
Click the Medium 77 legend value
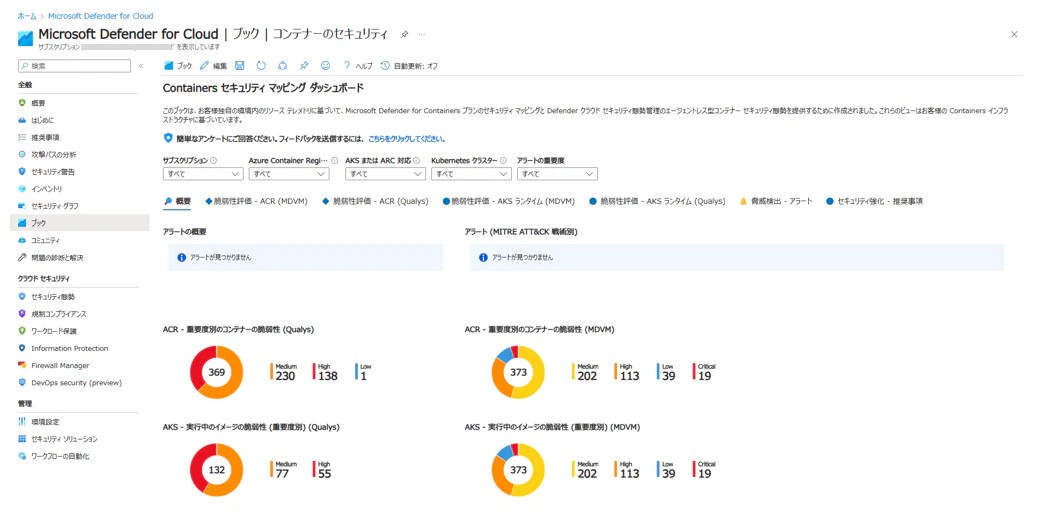[x=285, y=470]
